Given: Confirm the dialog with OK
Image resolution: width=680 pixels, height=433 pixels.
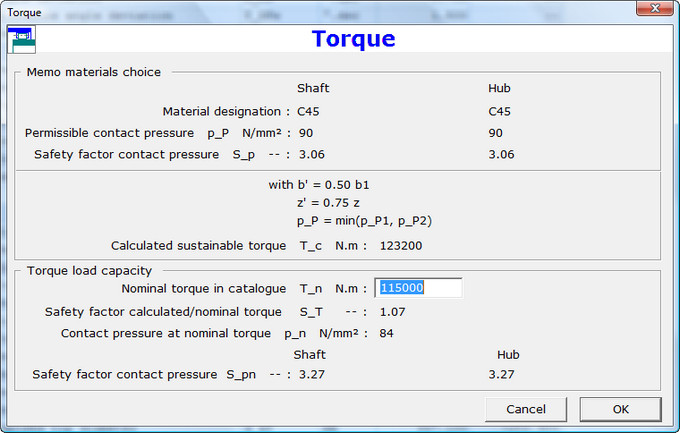Looking at the screenshot, I should click(x=620, y=409).
